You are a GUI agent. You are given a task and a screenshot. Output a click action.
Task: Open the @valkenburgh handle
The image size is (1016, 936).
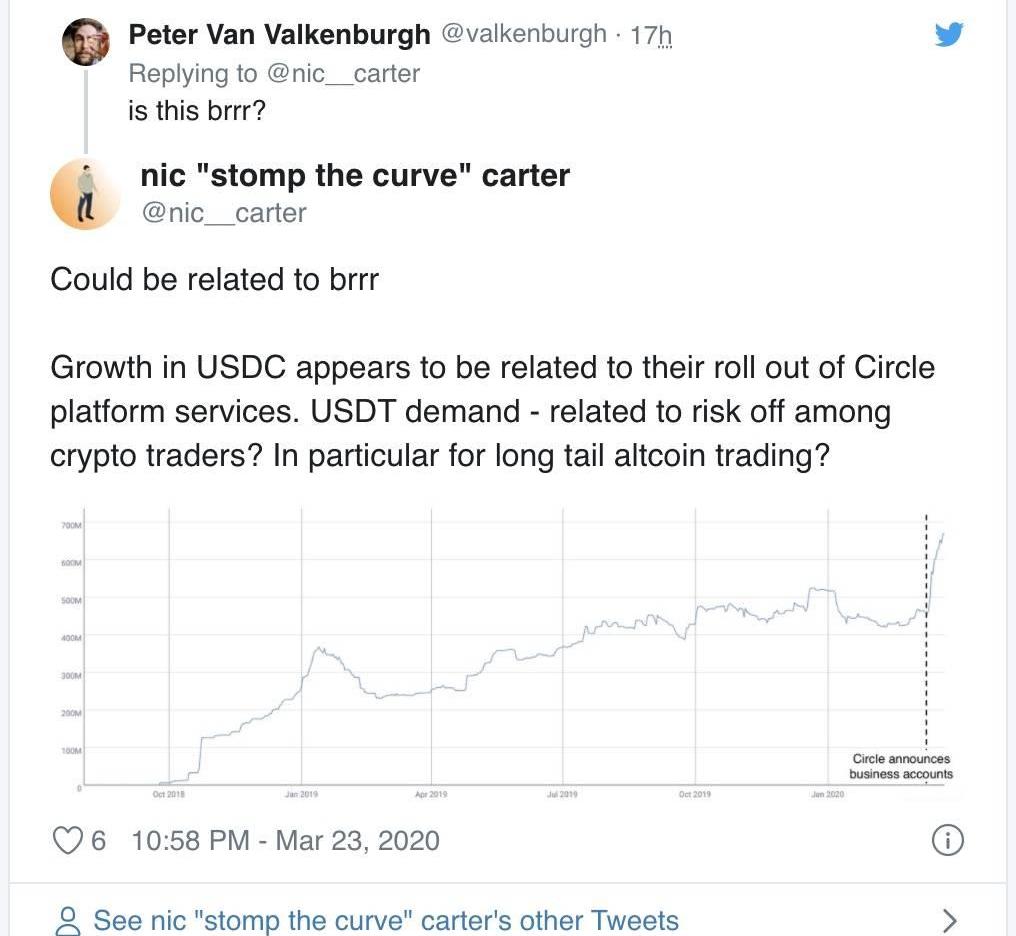click(x=523, y=35)
